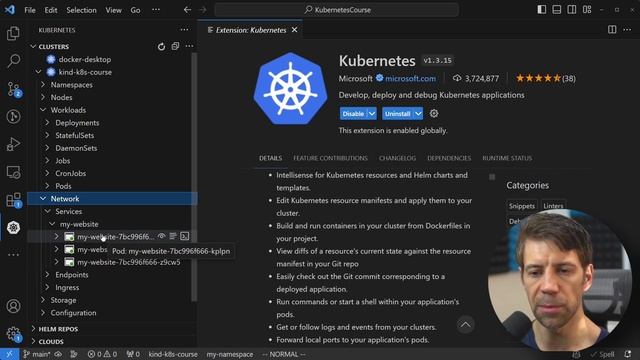Open the Edit menu
The height and width of the screenshot is (360, 640).
coord(51,10)
